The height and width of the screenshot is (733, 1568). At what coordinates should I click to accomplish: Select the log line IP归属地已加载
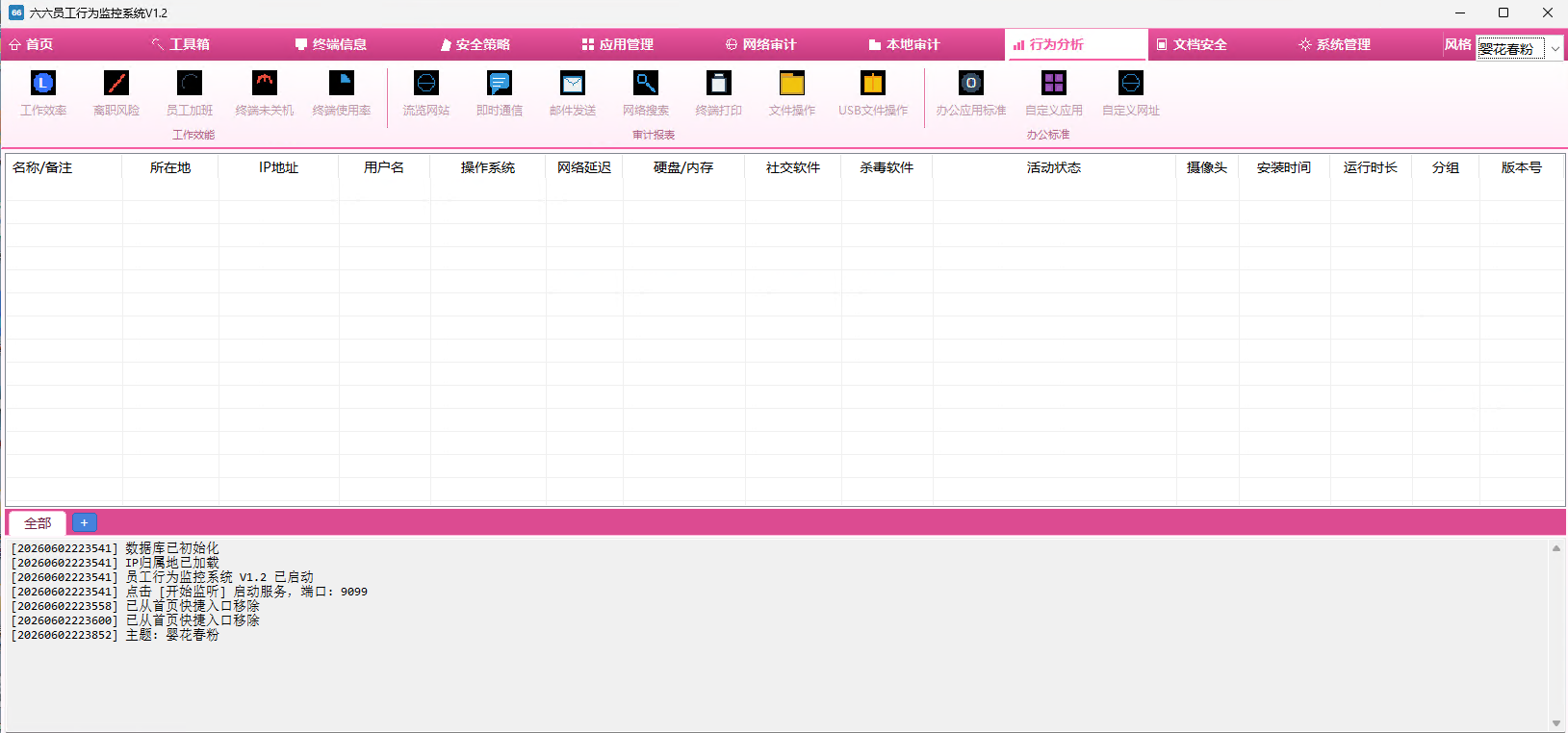(x=115, y=563)
